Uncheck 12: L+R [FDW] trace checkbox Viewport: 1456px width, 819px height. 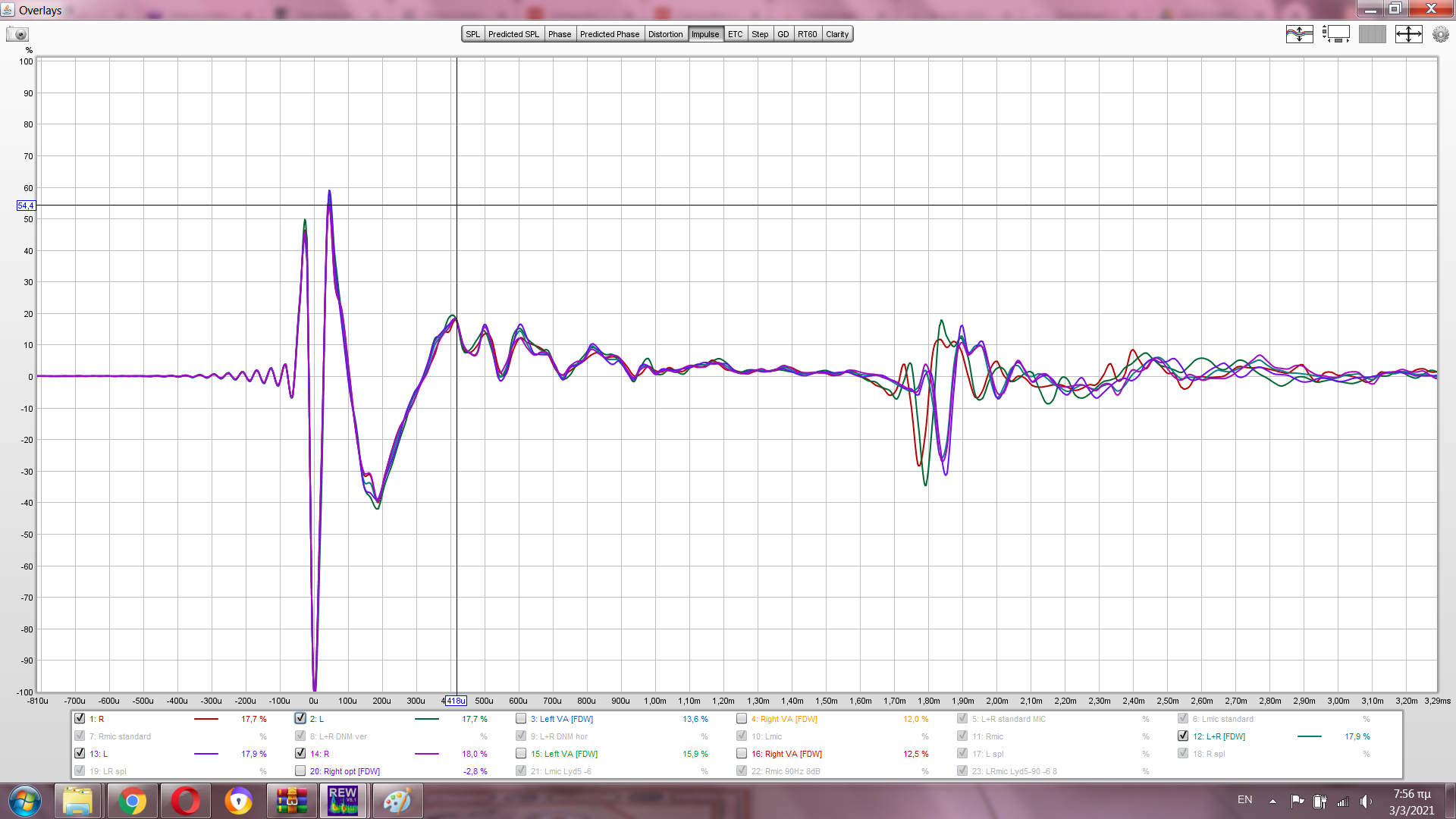click(x=1183, y=736)
